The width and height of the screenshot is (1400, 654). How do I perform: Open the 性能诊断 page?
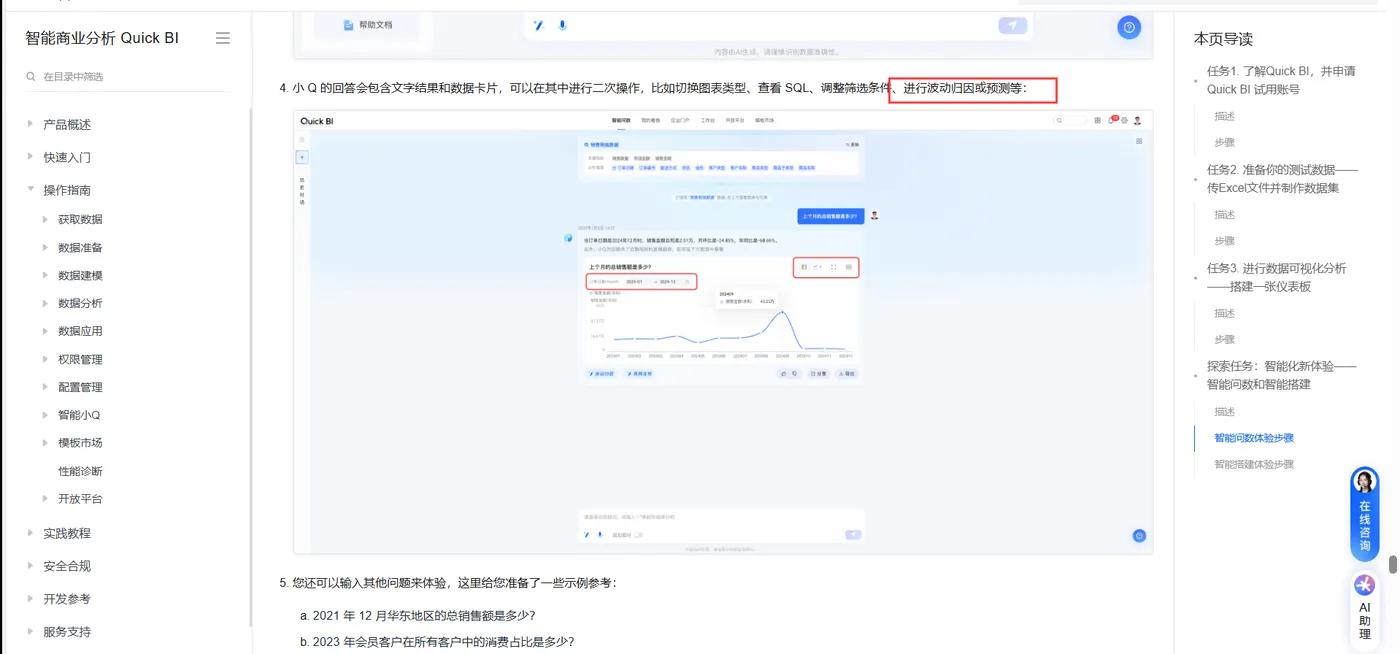(x=80, y=471)
